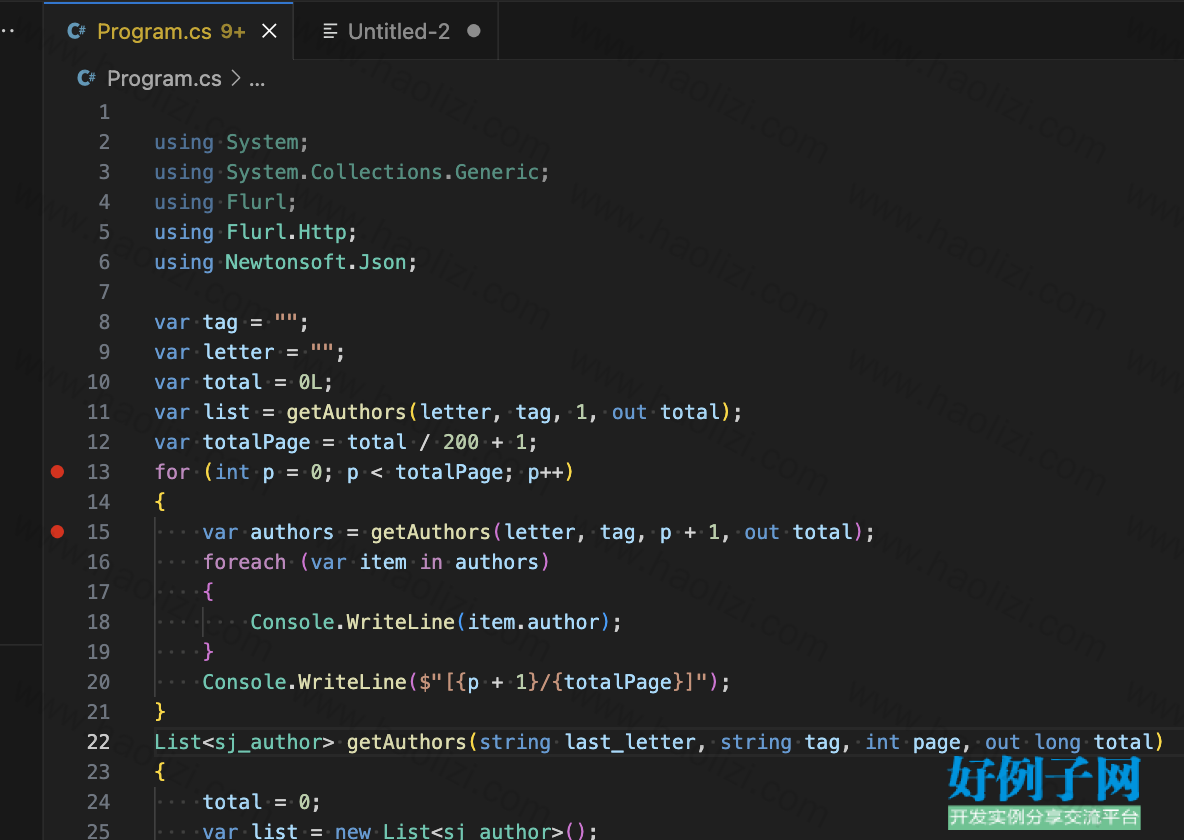
Task: Open the breadcrumb ellipsis symbol dropdown
Action: [257, 79]
